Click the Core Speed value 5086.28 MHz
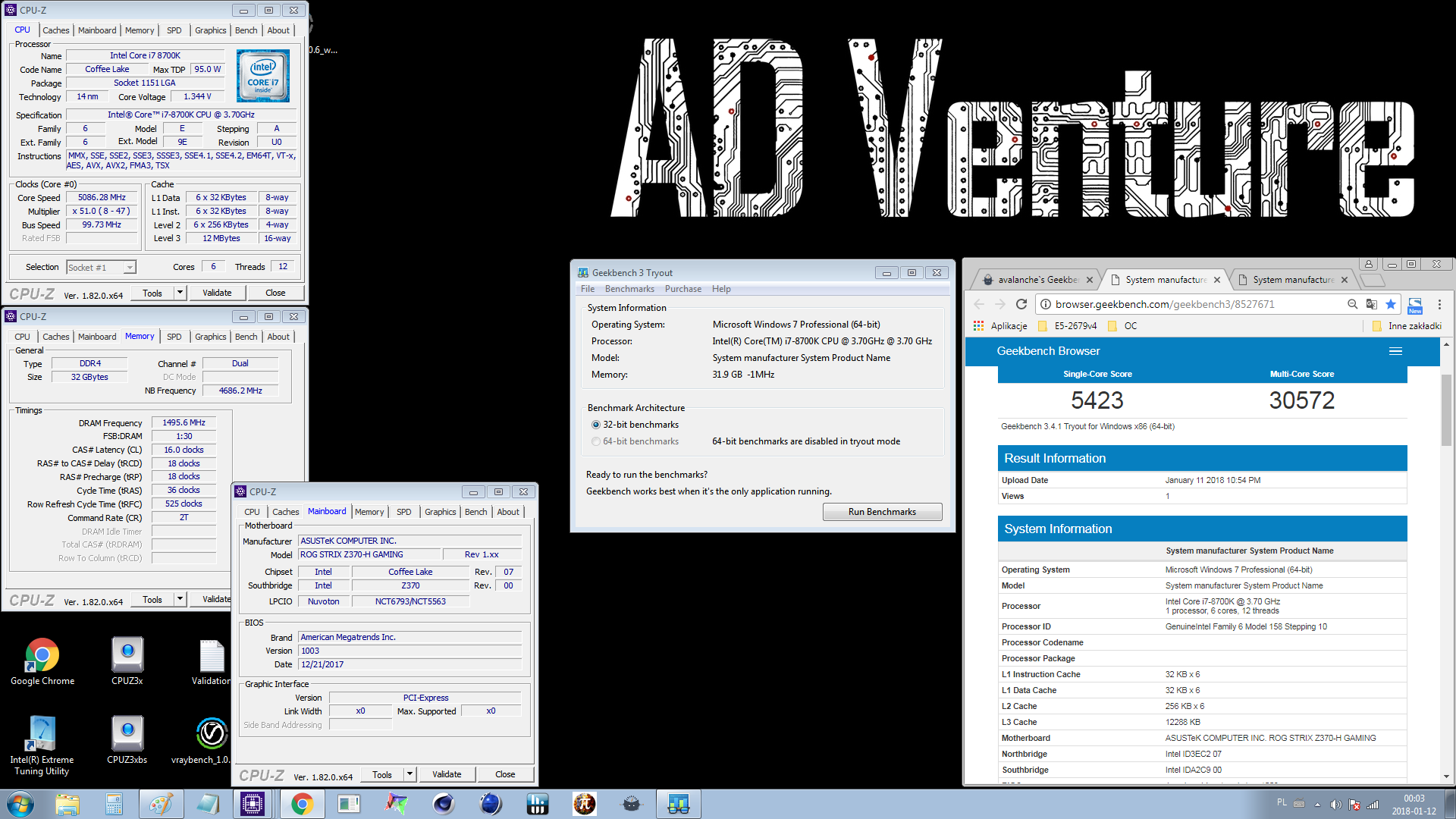This screenshot has width=1456, height=819. tap(102, 197)
